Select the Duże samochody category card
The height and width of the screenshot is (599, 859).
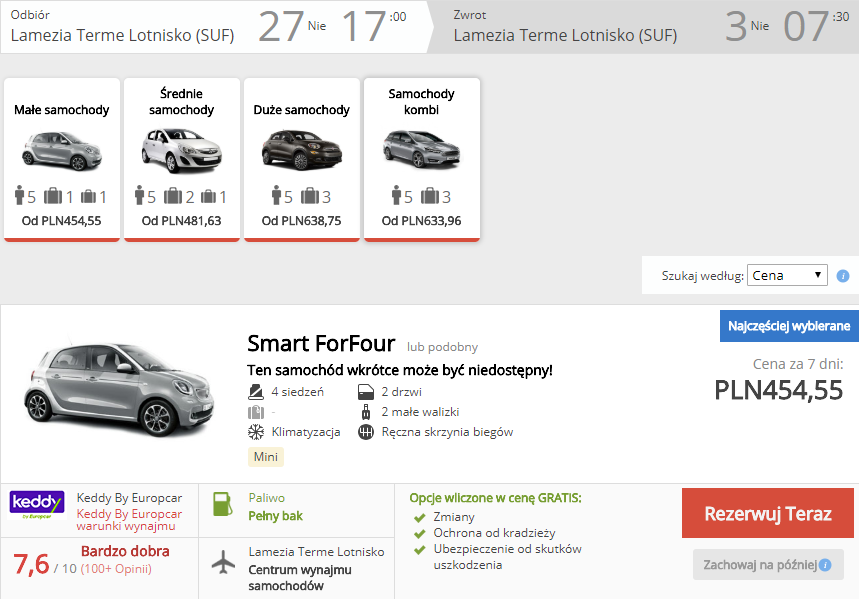pyautogui.click(x=302, y=159)
